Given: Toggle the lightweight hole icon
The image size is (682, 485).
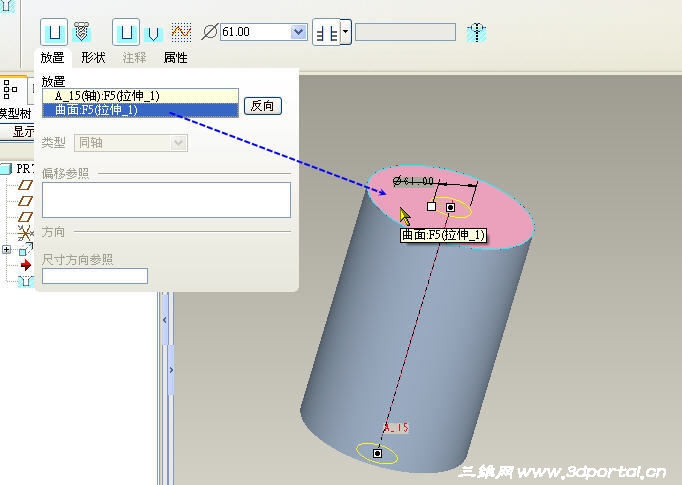Looking at the screenshot, I should coord(477,33).
